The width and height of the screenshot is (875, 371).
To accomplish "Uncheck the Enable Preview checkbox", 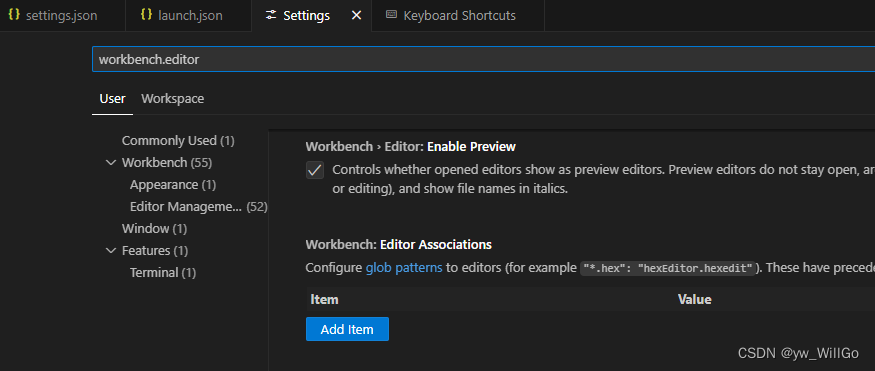I will point(315,170).
